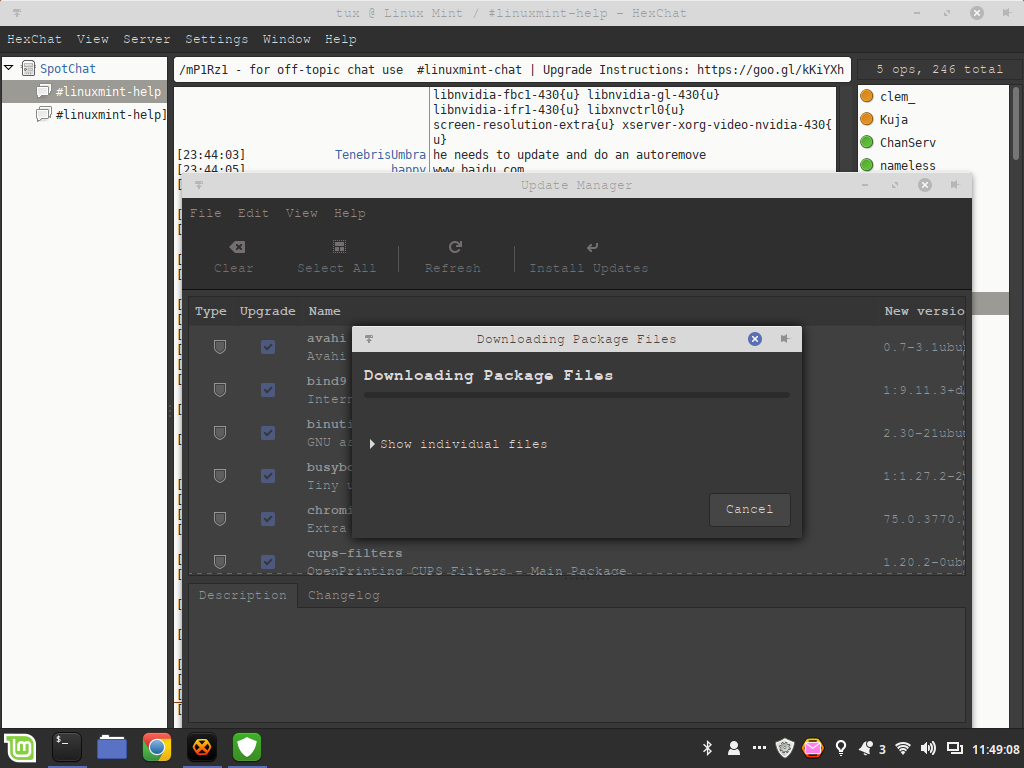Click the notifications bell tray icon

click(867, 748)
